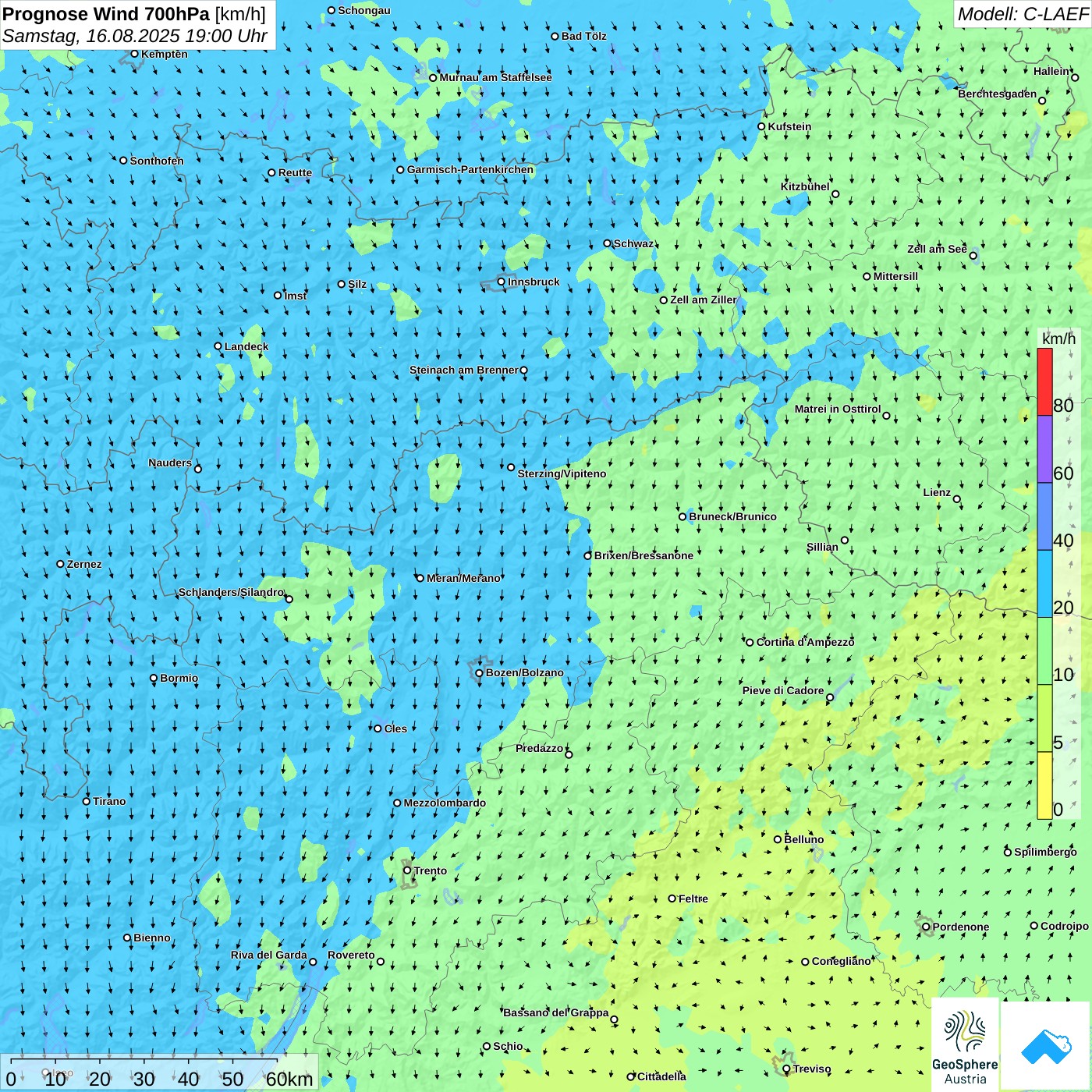Click the 'Riva del Garda' label
The width and height of the screenshot is (1092, 1092).
(269, 955)
